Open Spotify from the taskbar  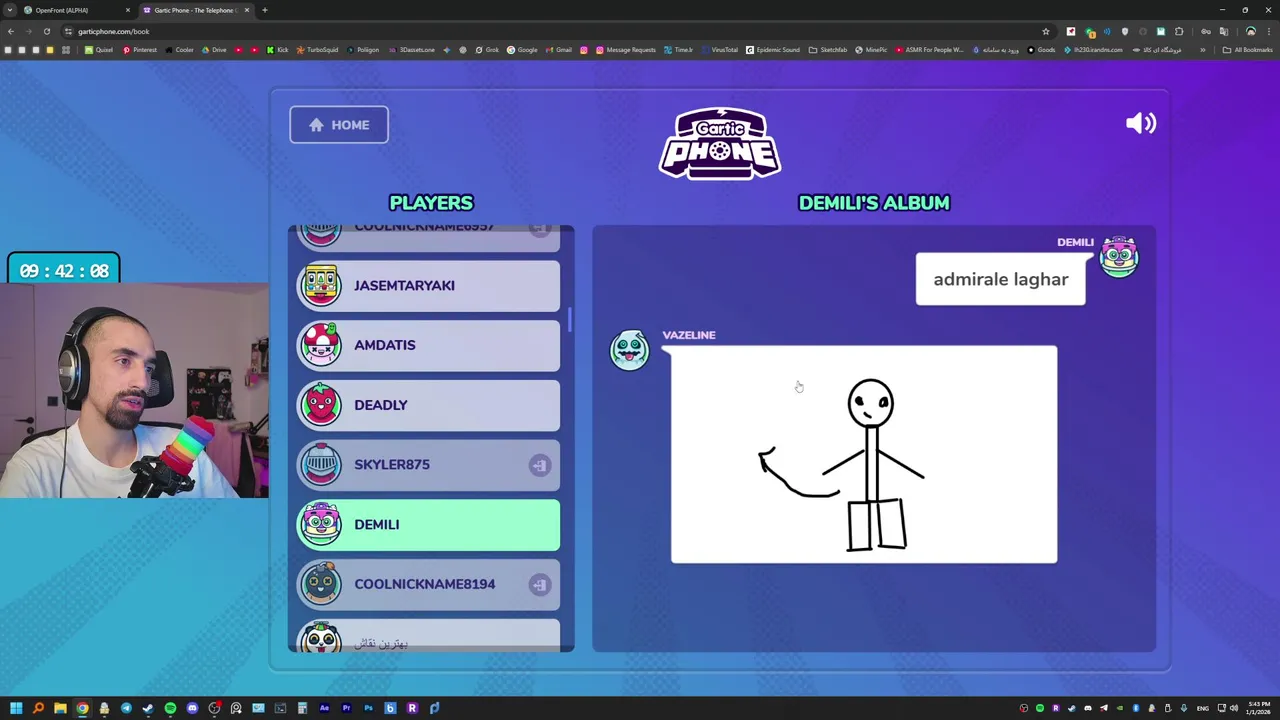[170, 708]
